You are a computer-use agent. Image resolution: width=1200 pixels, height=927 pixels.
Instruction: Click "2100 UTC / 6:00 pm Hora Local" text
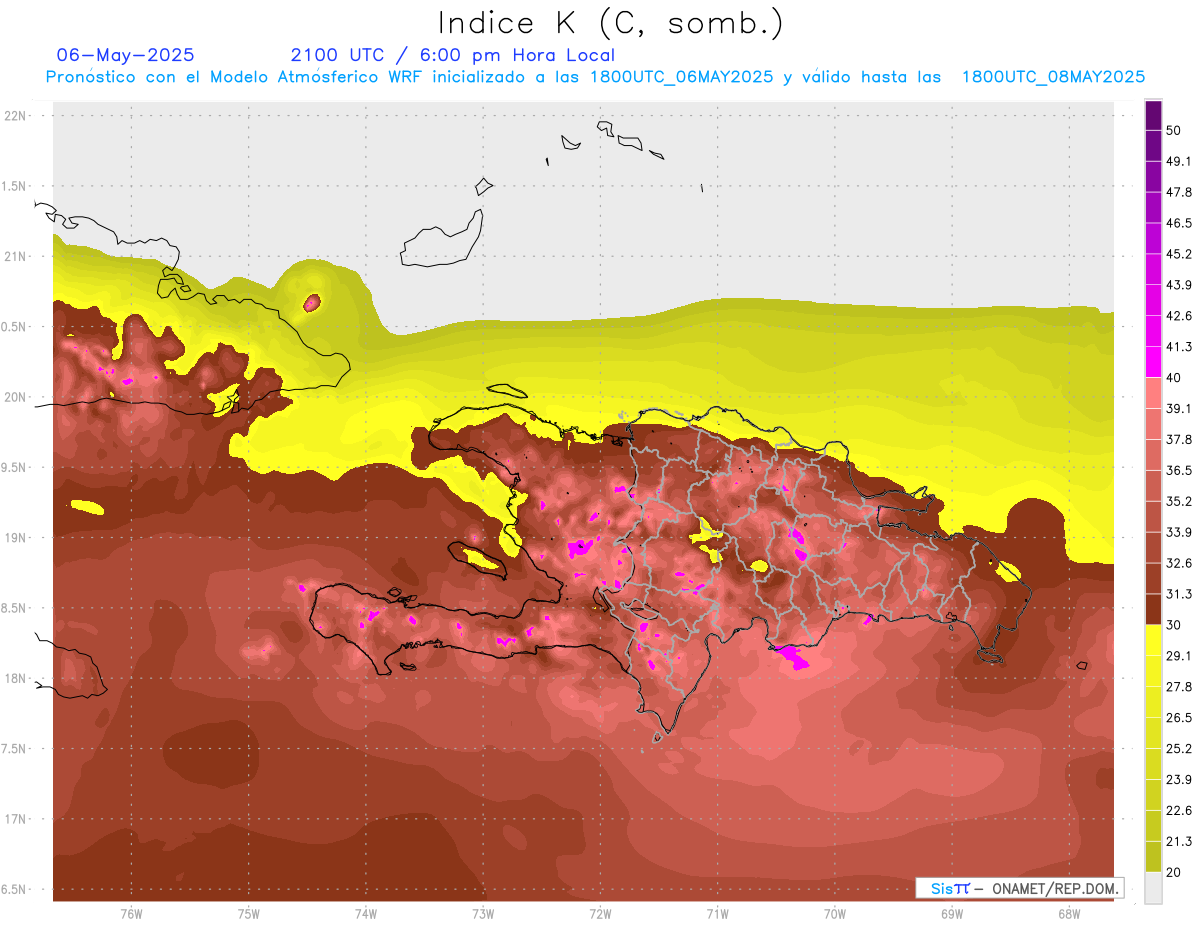(x=453, y=55)
